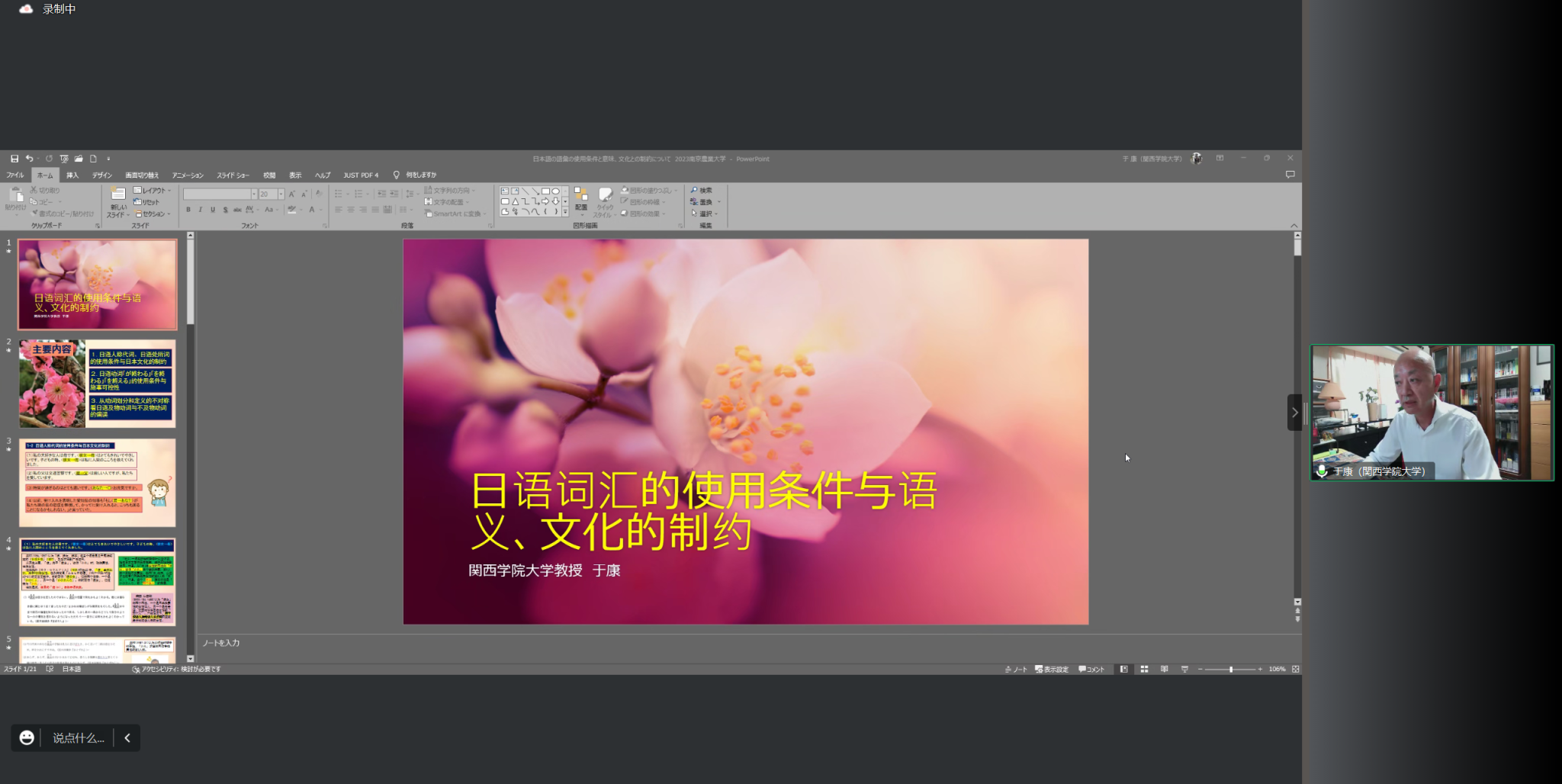Screen dimensions: 1562x784
Task: Toggle Bold formatting button
Action: 188,210
